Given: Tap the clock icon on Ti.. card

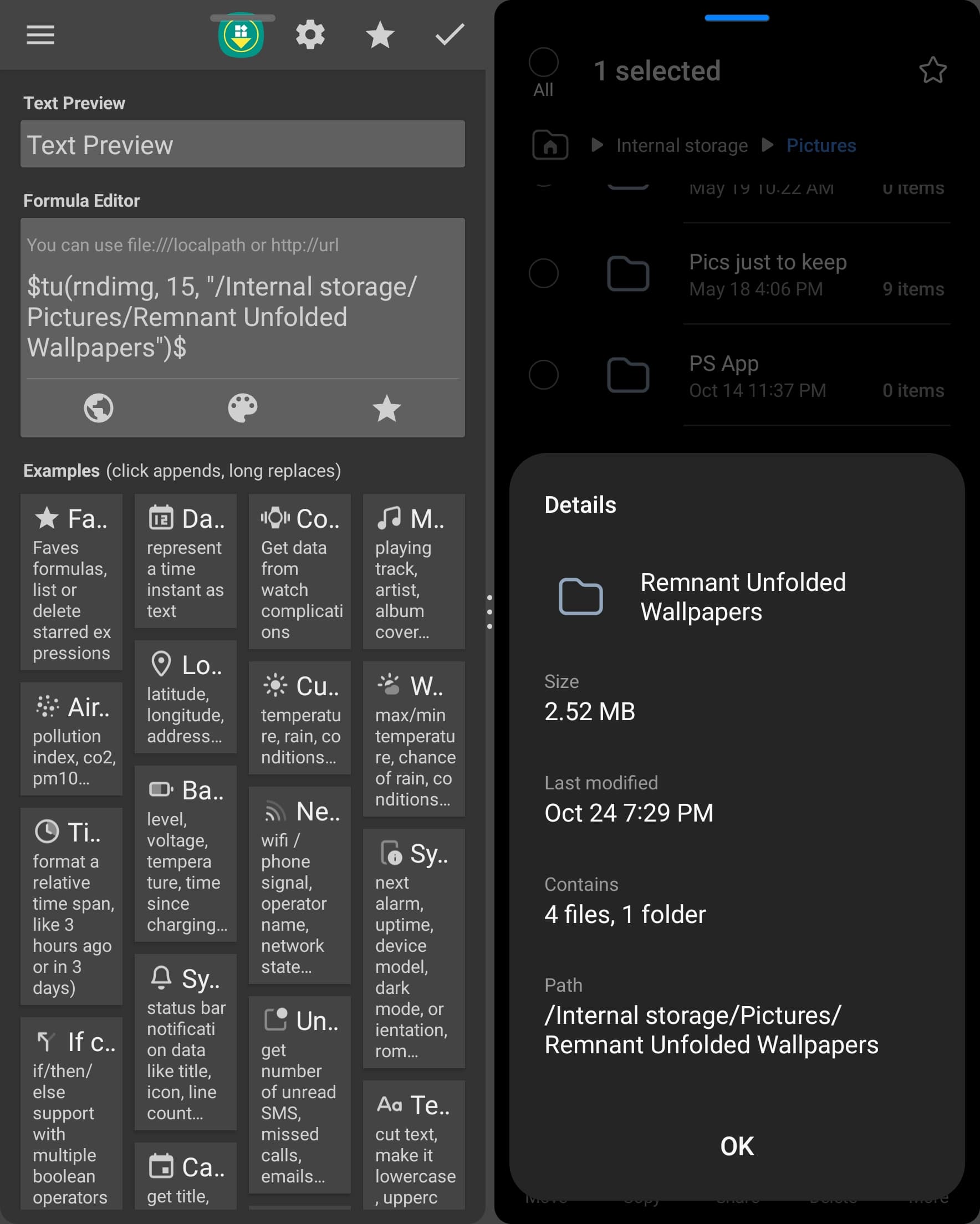Looking at the screenshot, I should click(47, 832).
